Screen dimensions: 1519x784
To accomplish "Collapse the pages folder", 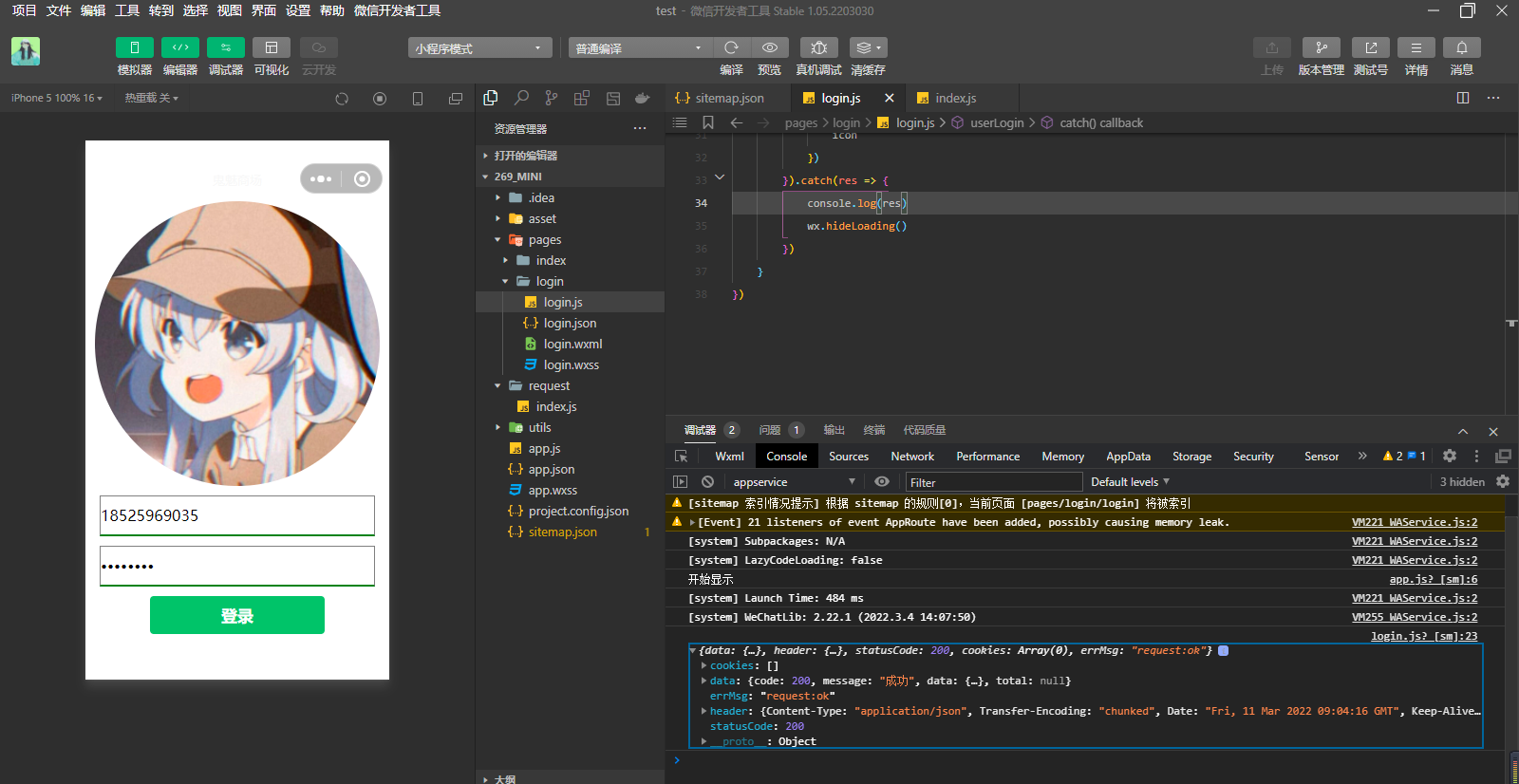I will coord(570,239).
